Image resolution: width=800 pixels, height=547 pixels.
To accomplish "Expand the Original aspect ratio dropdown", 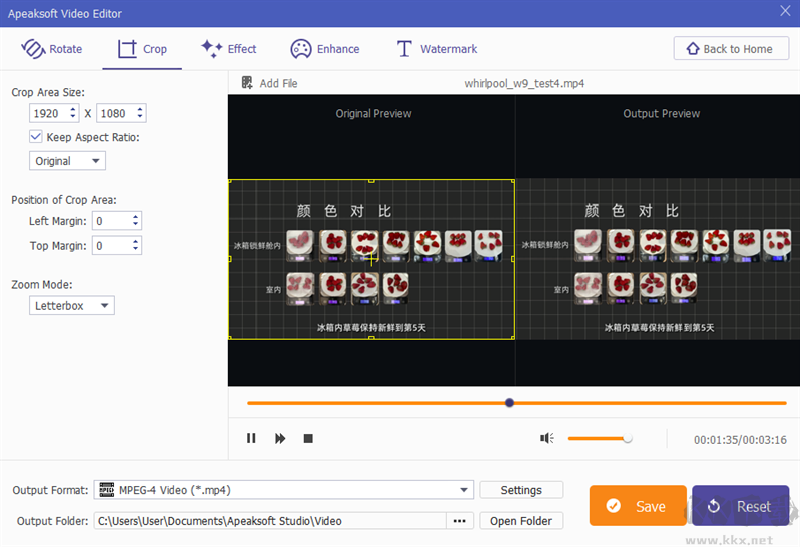I will coord(67,161).
